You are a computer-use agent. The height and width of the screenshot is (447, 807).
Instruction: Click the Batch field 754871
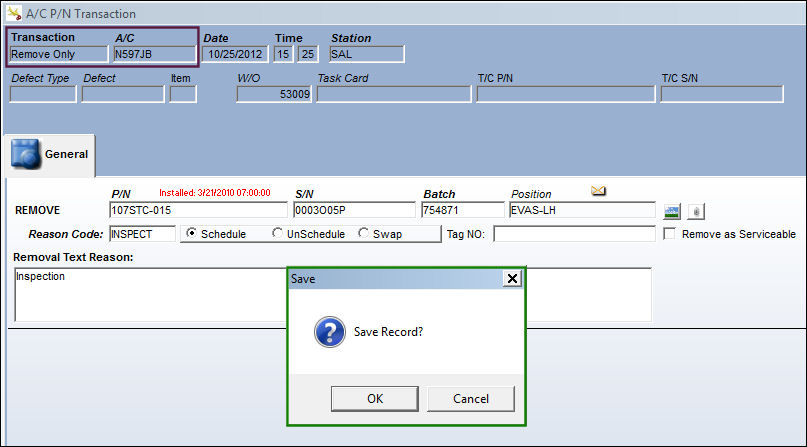(x=463, y=210)
